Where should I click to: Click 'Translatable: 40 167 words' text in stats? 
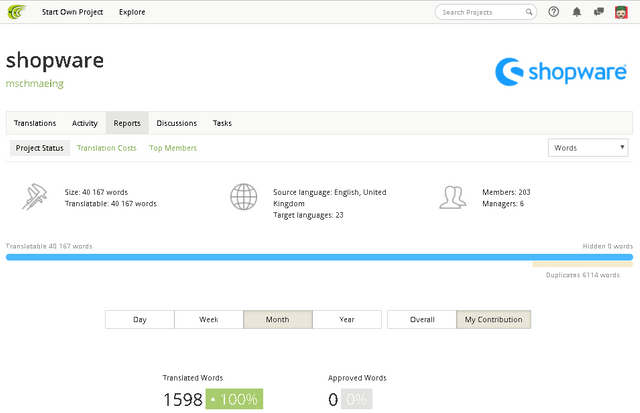click(x=111, y=204)
